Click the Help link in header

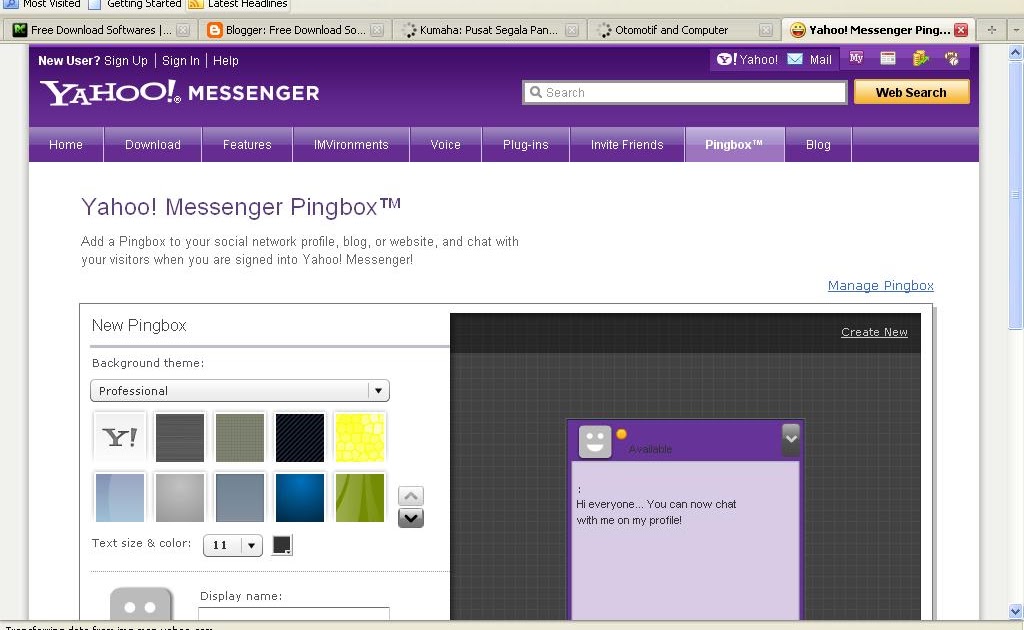[x=226, y=61]
